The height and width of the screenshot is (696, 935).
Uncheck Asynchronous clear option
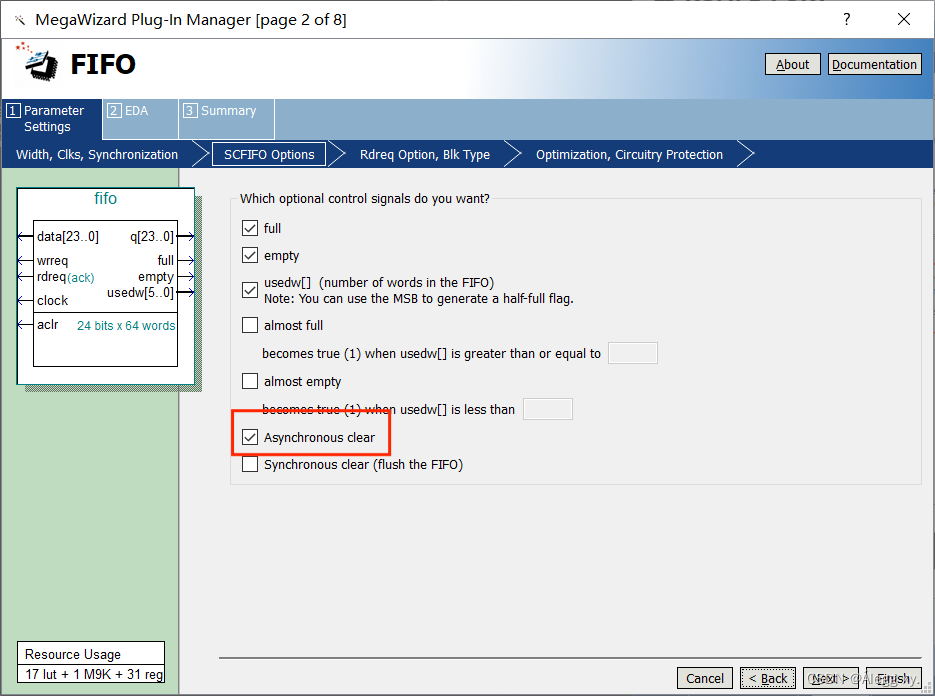(250, 437)
